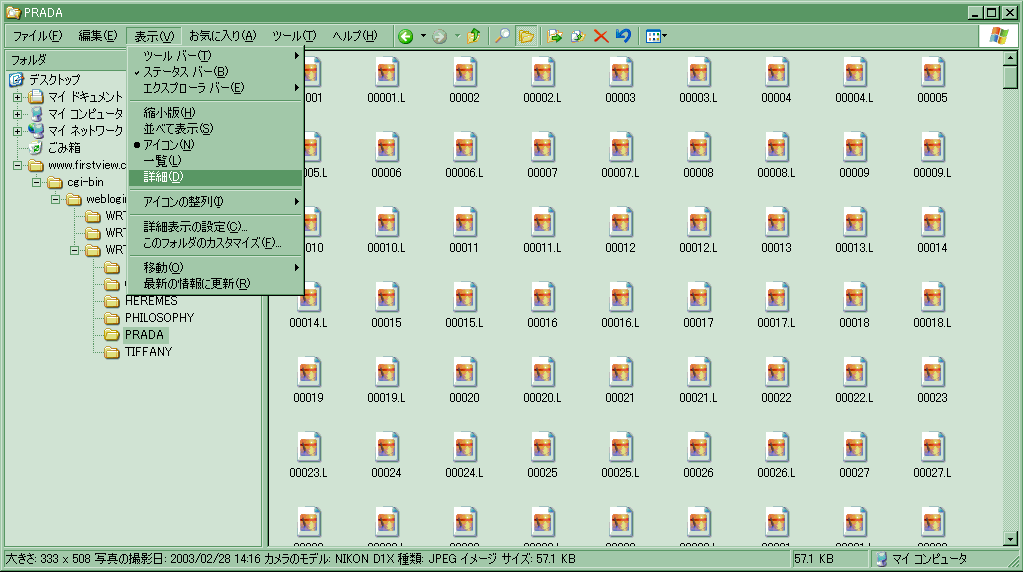The height and width of the screenshot is (572, 1023).
Task: Toggle the Folders pane button
Action: [x=525, y=36]
